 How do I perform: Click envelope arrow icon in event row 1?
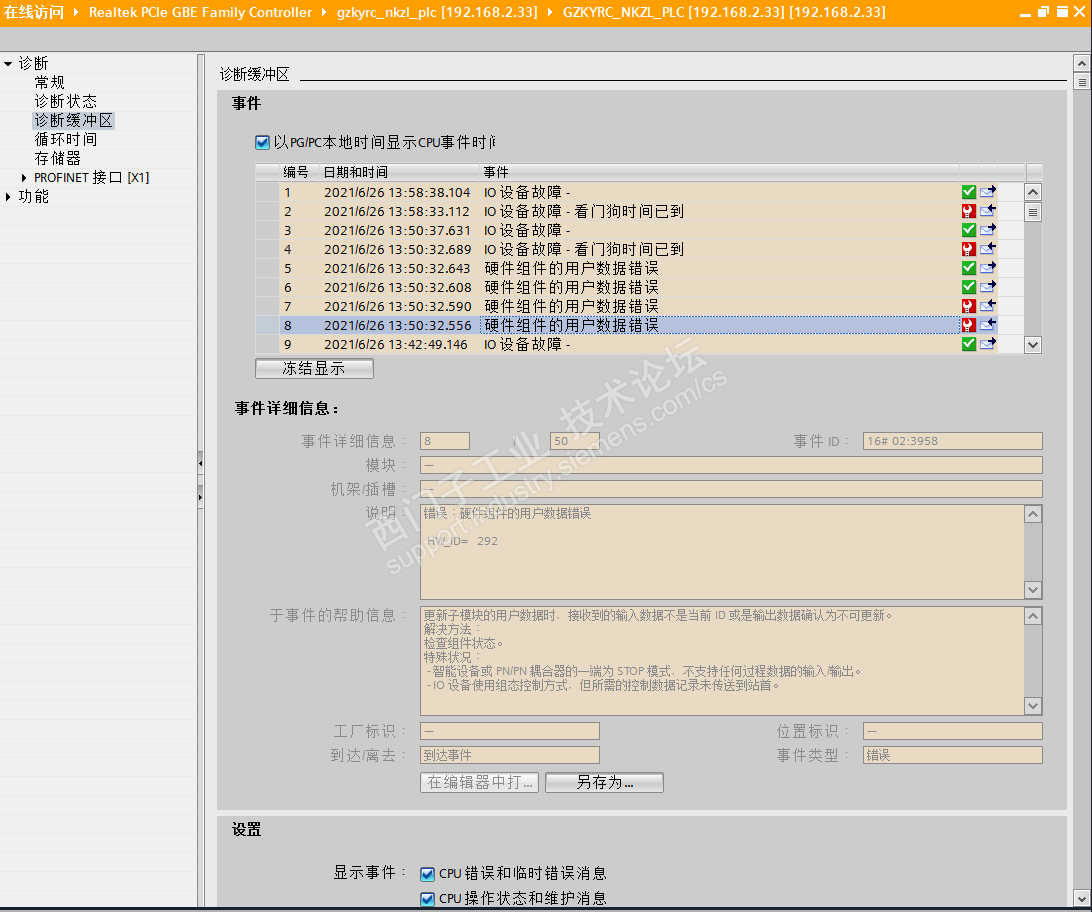pos(988,191)
